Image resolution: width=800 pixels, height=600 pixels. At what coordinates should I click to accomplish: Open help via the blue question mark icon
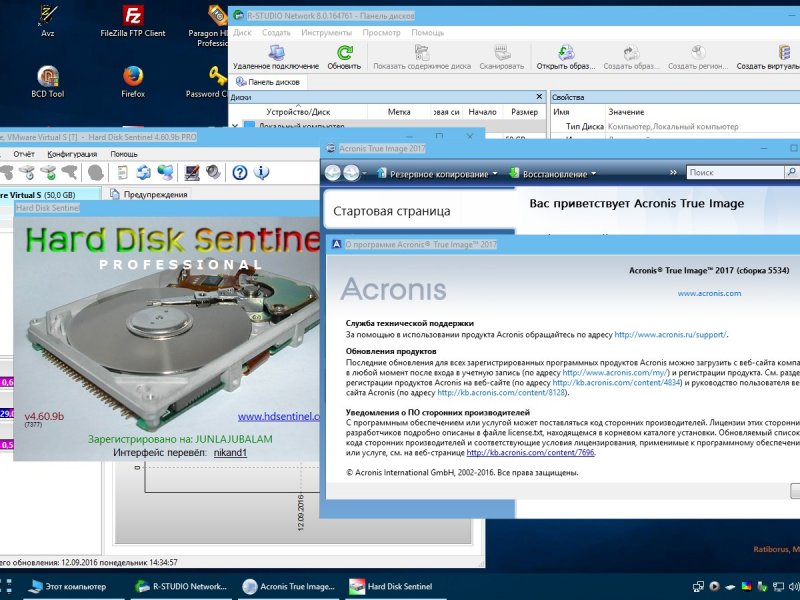(x=239, y=173)
